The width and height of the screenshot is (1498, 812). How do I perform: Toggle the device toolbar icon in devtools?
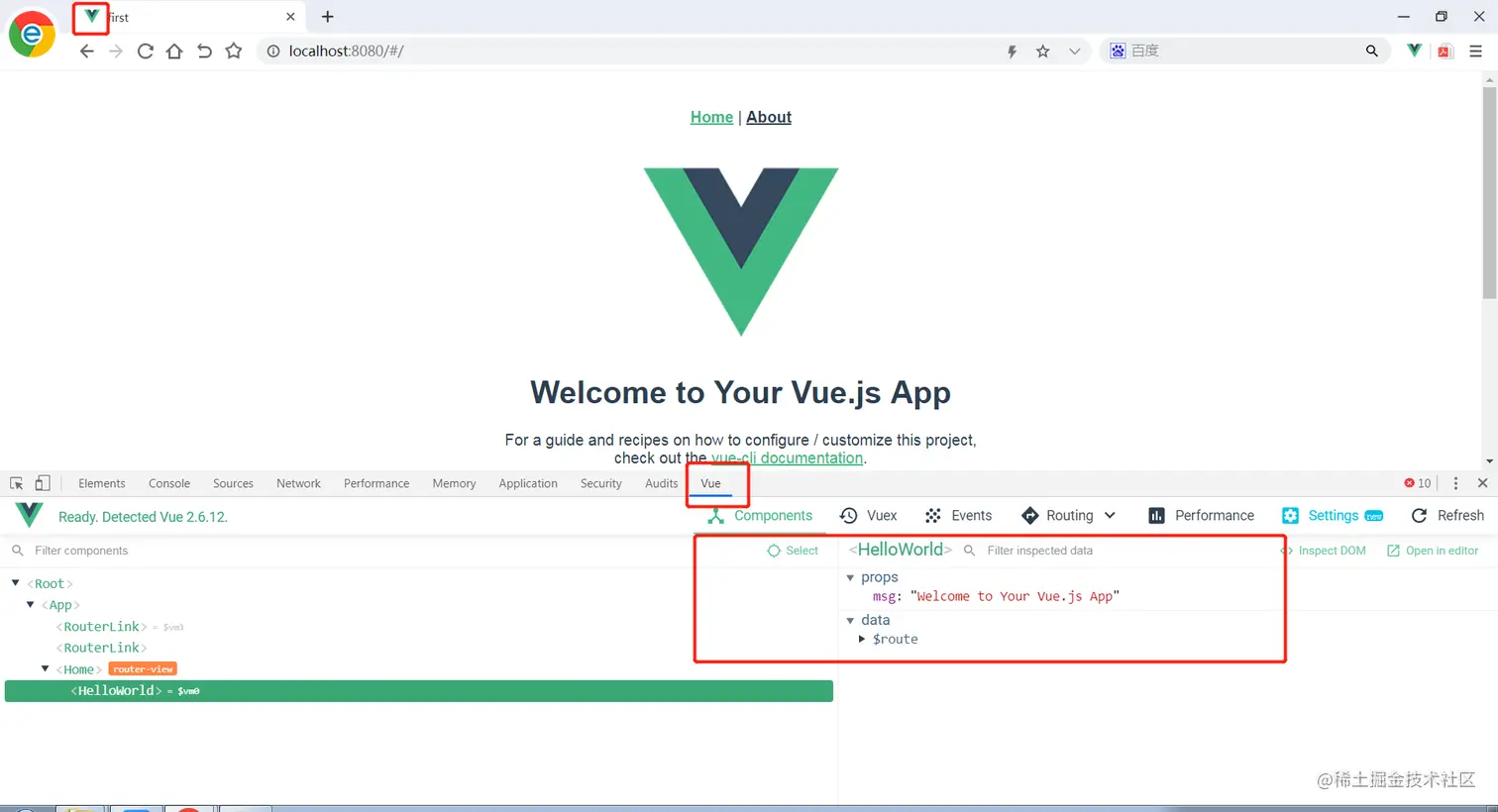(x=43, y=483)
